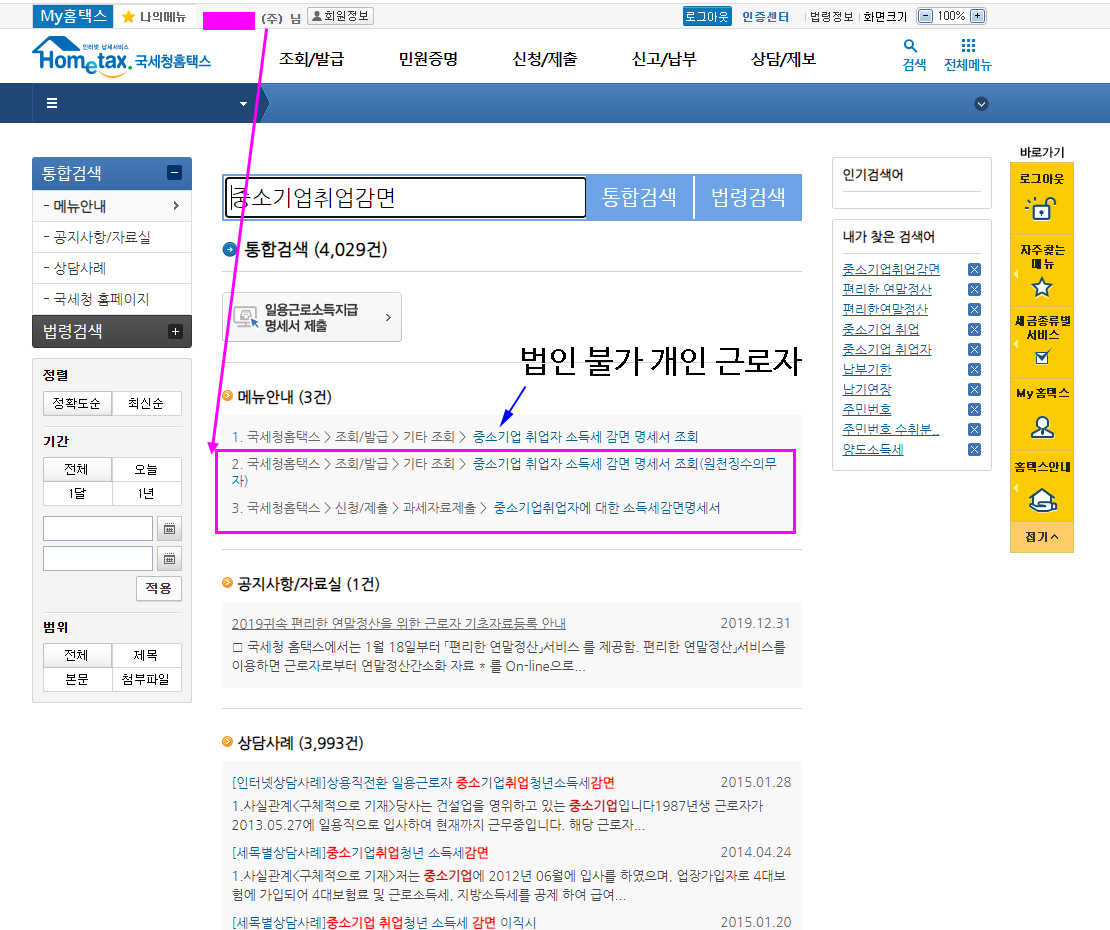Remove 양도소득세 from searched keywords
The width and height of the screenshot is (1110, 930).
[974, 449]
